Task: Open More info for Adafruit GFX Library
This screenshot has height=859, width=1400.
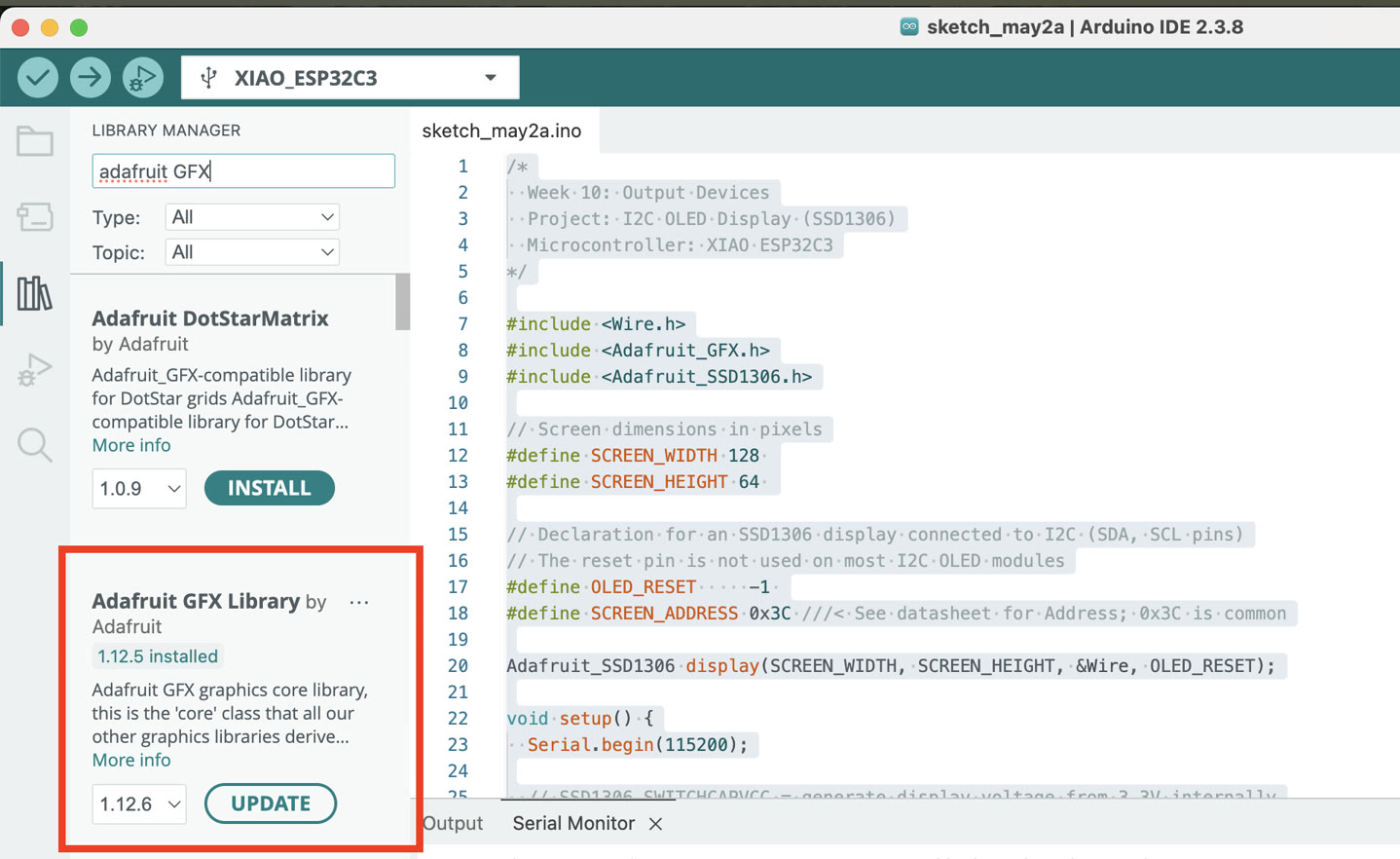Action: click(x=131, y=760)
